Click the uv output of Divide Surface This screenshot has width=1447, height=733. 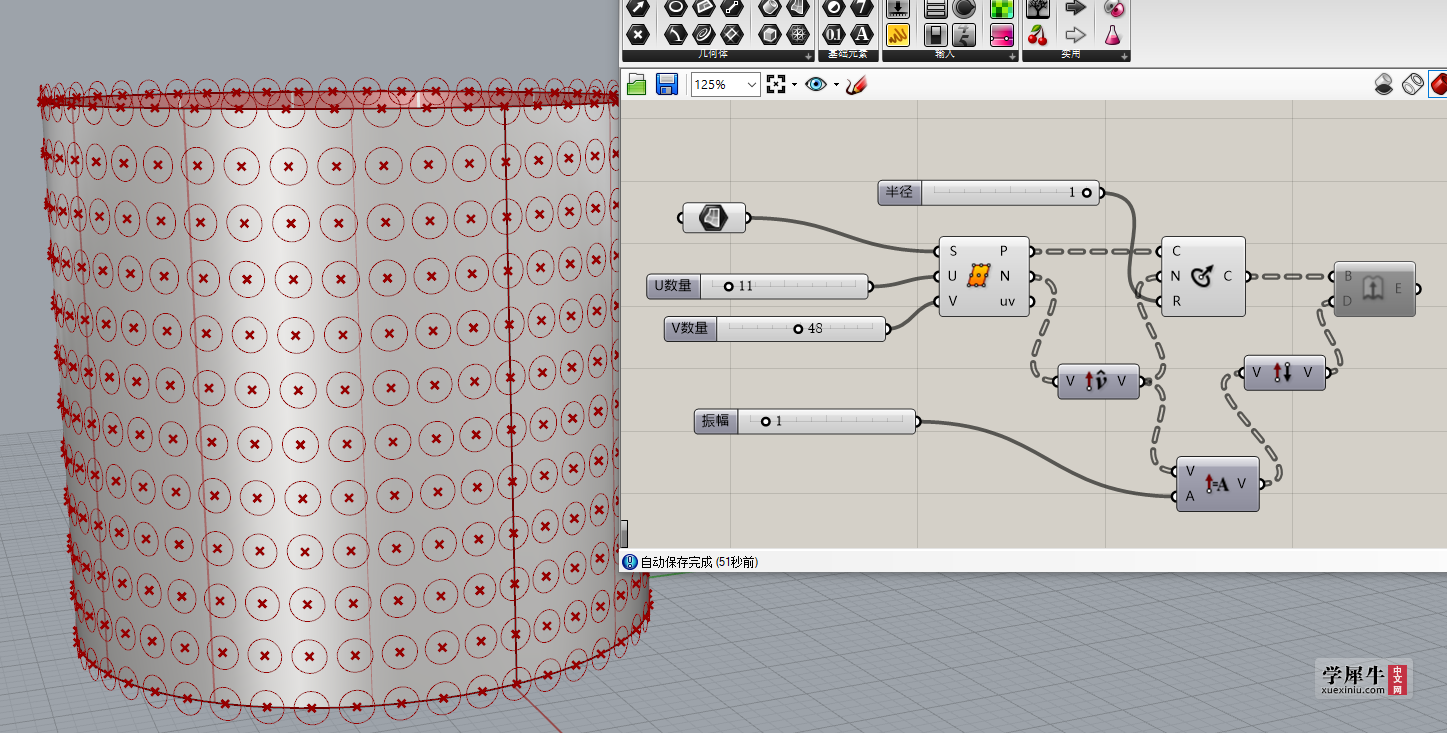coord(1007,301)
